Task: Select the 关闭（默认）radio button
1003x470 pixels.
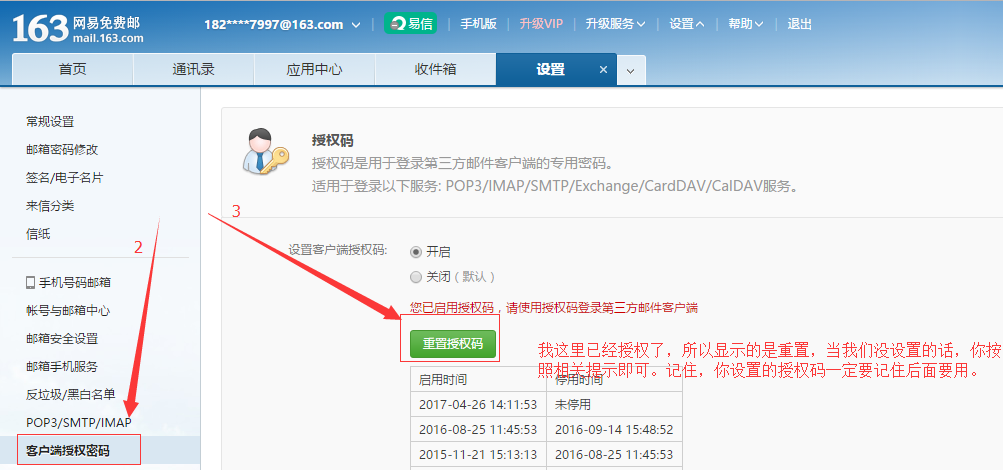Action: pos(416,277)
